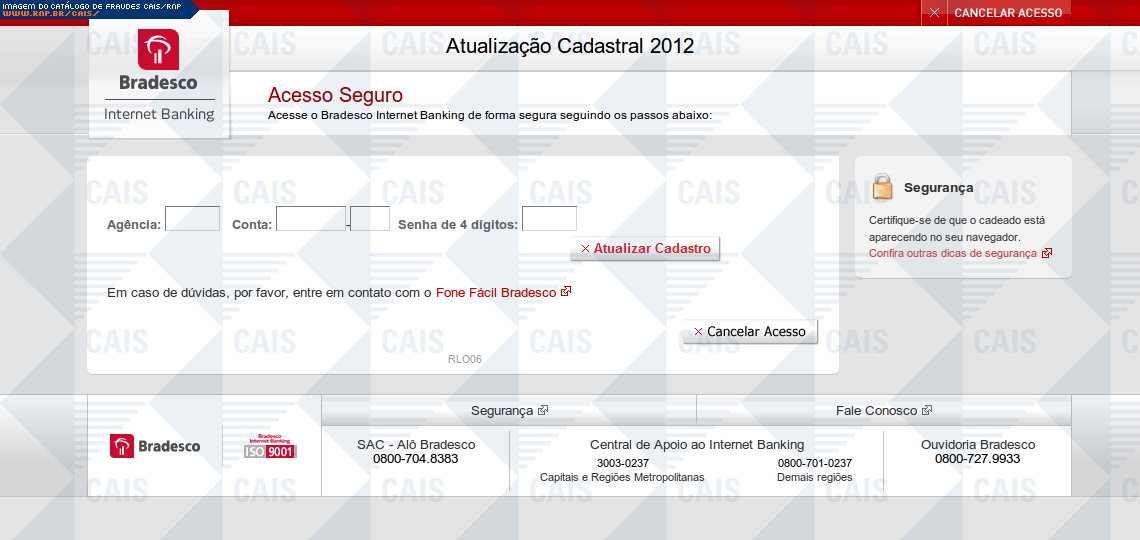The height and width of the screenshot is (540, 1140).
Task: Click the padlock icon in Segurança panel
Action: pos(882,187)
